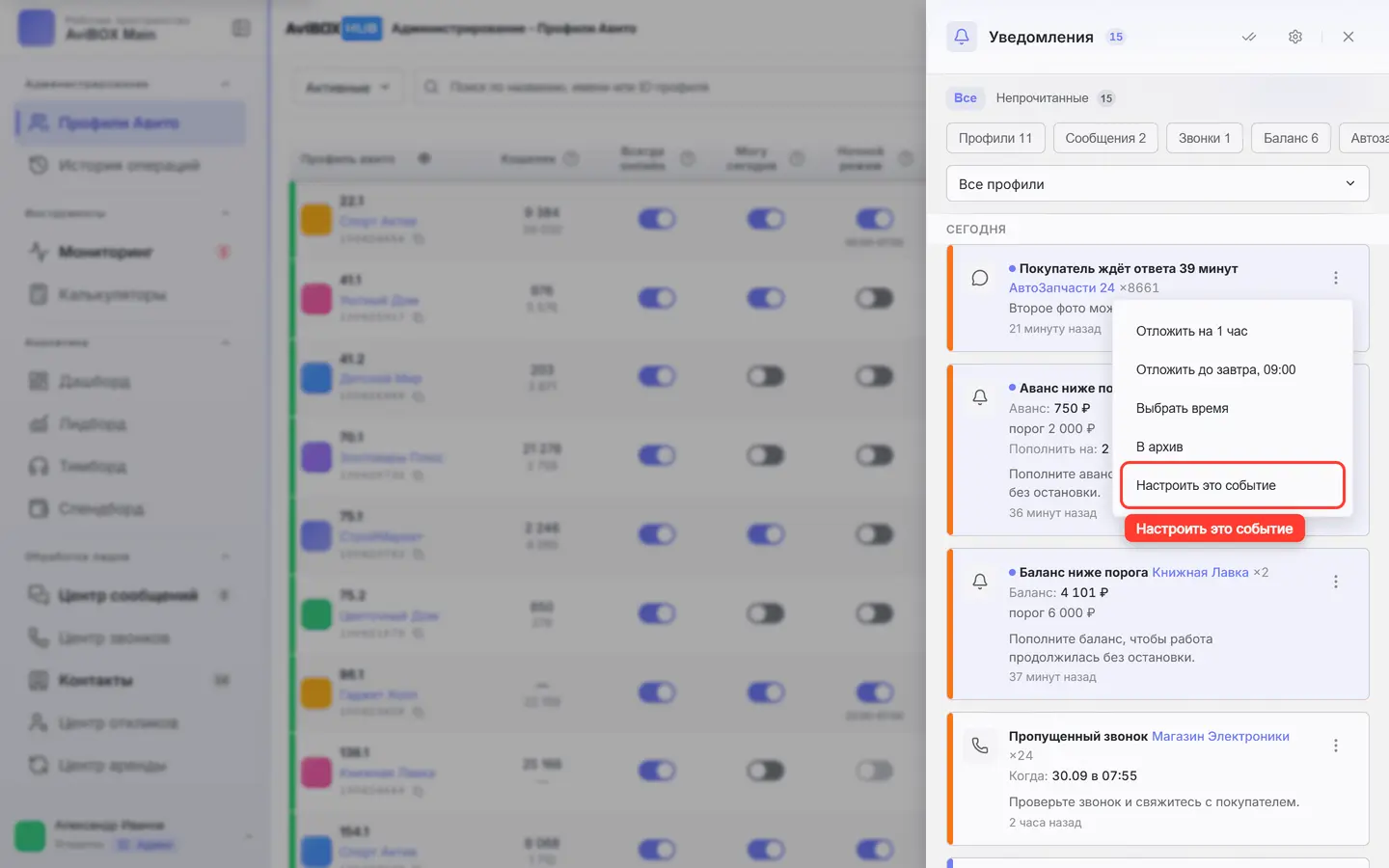This screenshot has width=1389, height=868.
Task: Click the bell icon beside Уведомления title
Action: coord(962,37)
